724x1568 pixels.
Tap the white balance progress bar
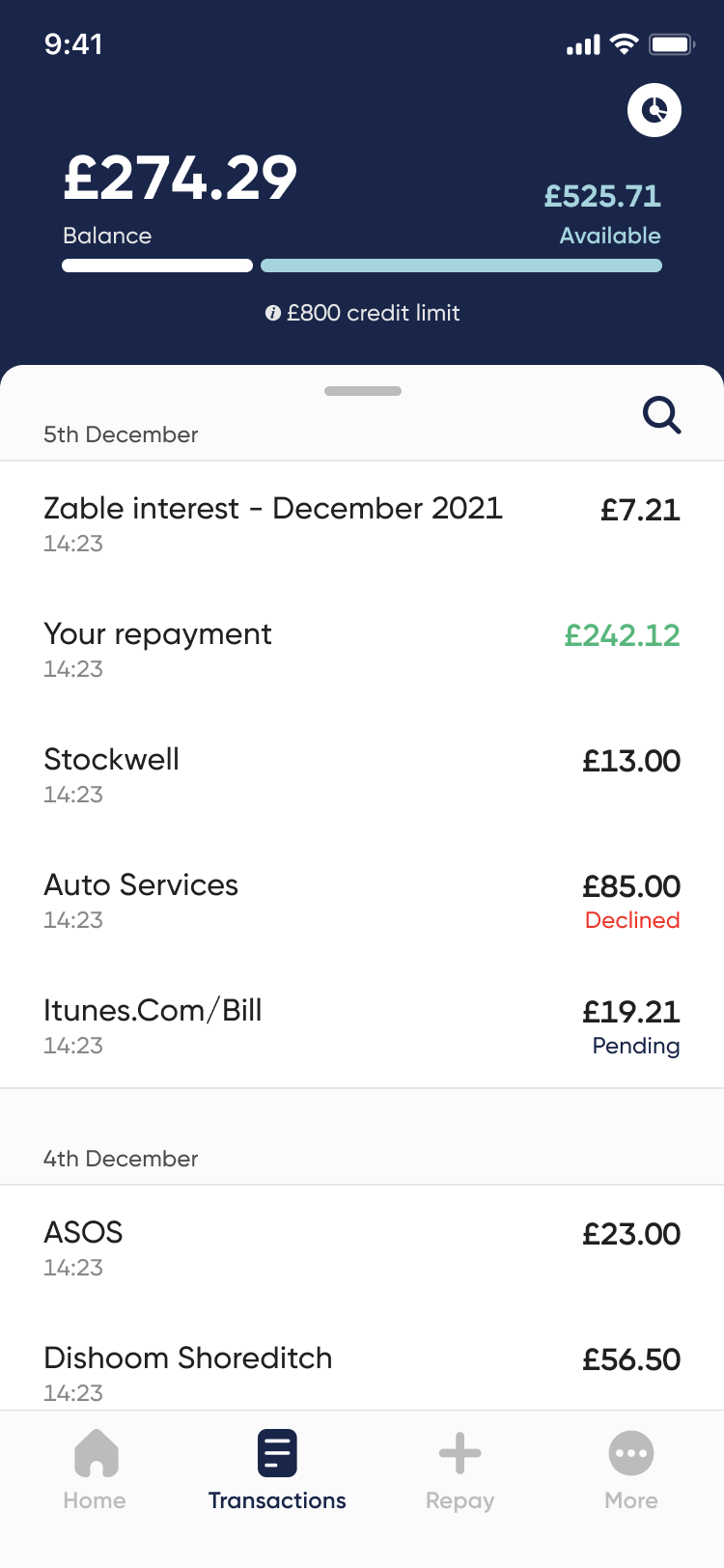157,266
